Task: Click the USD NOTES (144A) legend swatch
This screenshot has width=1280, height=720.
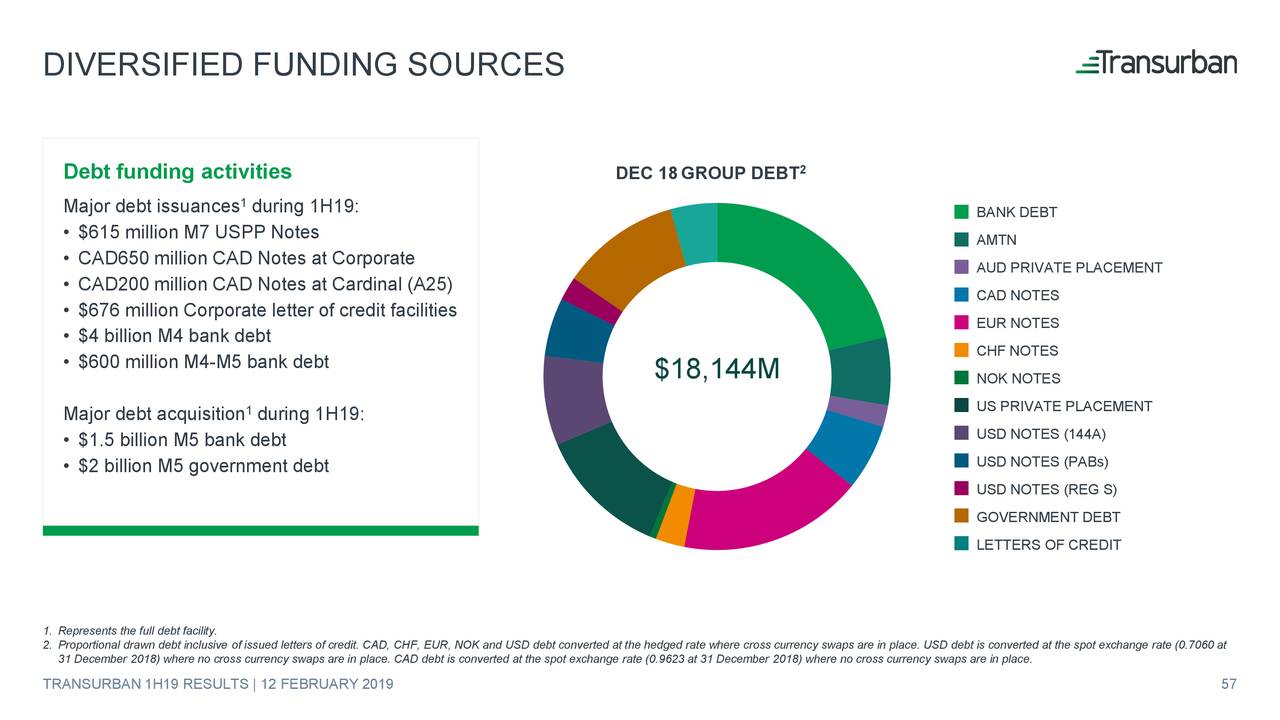Action: (961, 433)
